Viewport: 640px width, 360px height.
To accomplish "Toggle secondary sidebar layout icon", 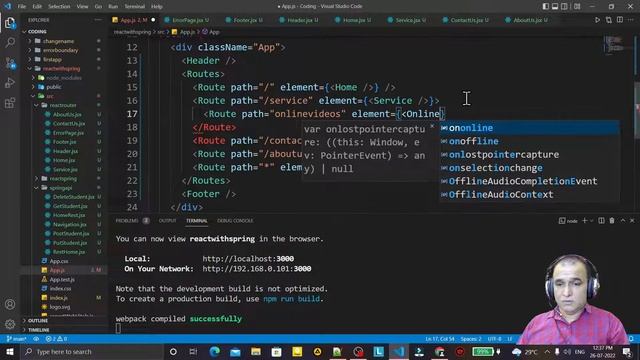I will 564,7.
